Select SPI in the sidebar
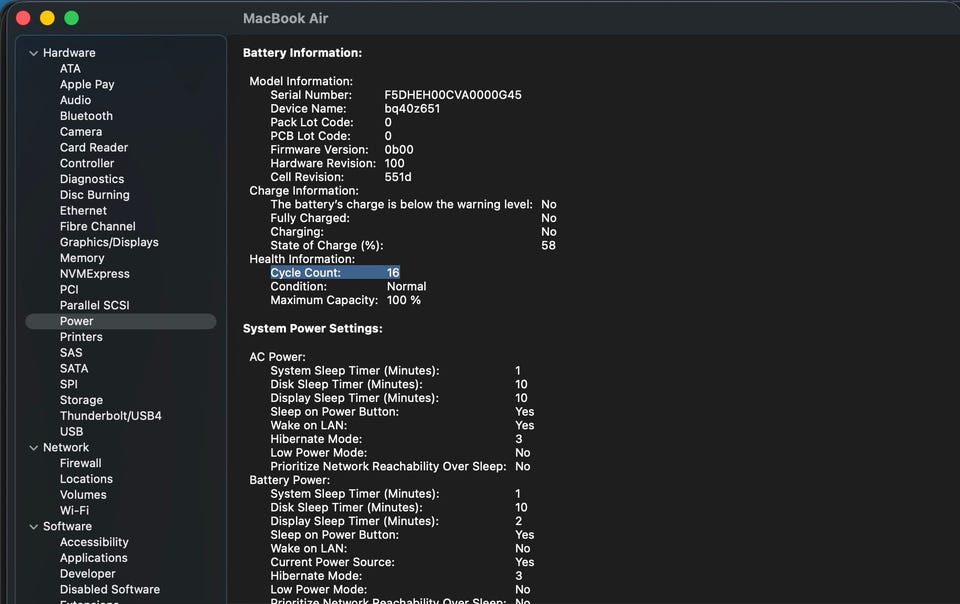This screenshot has width=960, height=604. click(x=69, y=384)
